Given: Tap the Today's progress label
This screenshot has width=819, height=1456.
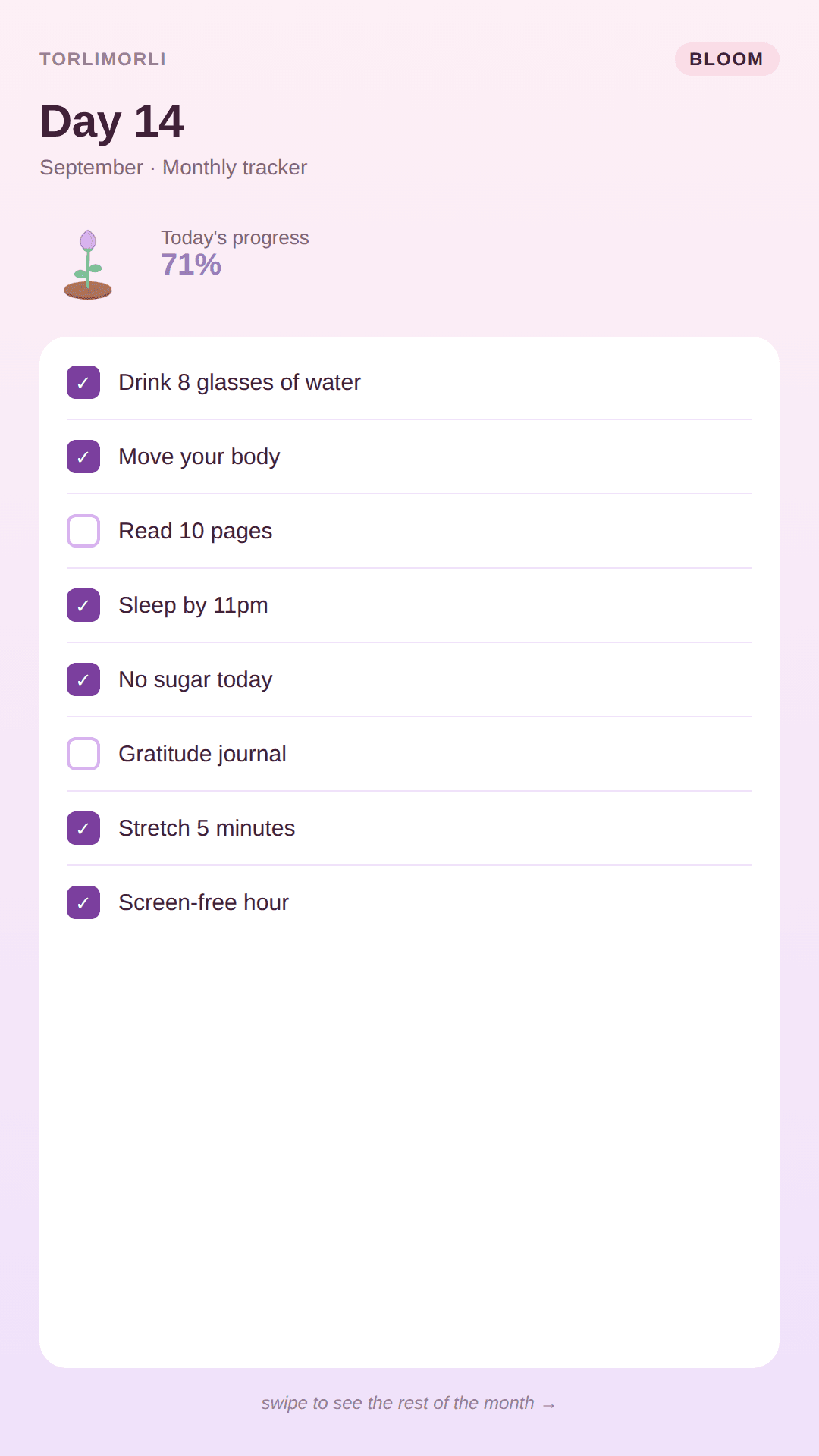Looking at the screenshot, I should (x=235, y=237).
